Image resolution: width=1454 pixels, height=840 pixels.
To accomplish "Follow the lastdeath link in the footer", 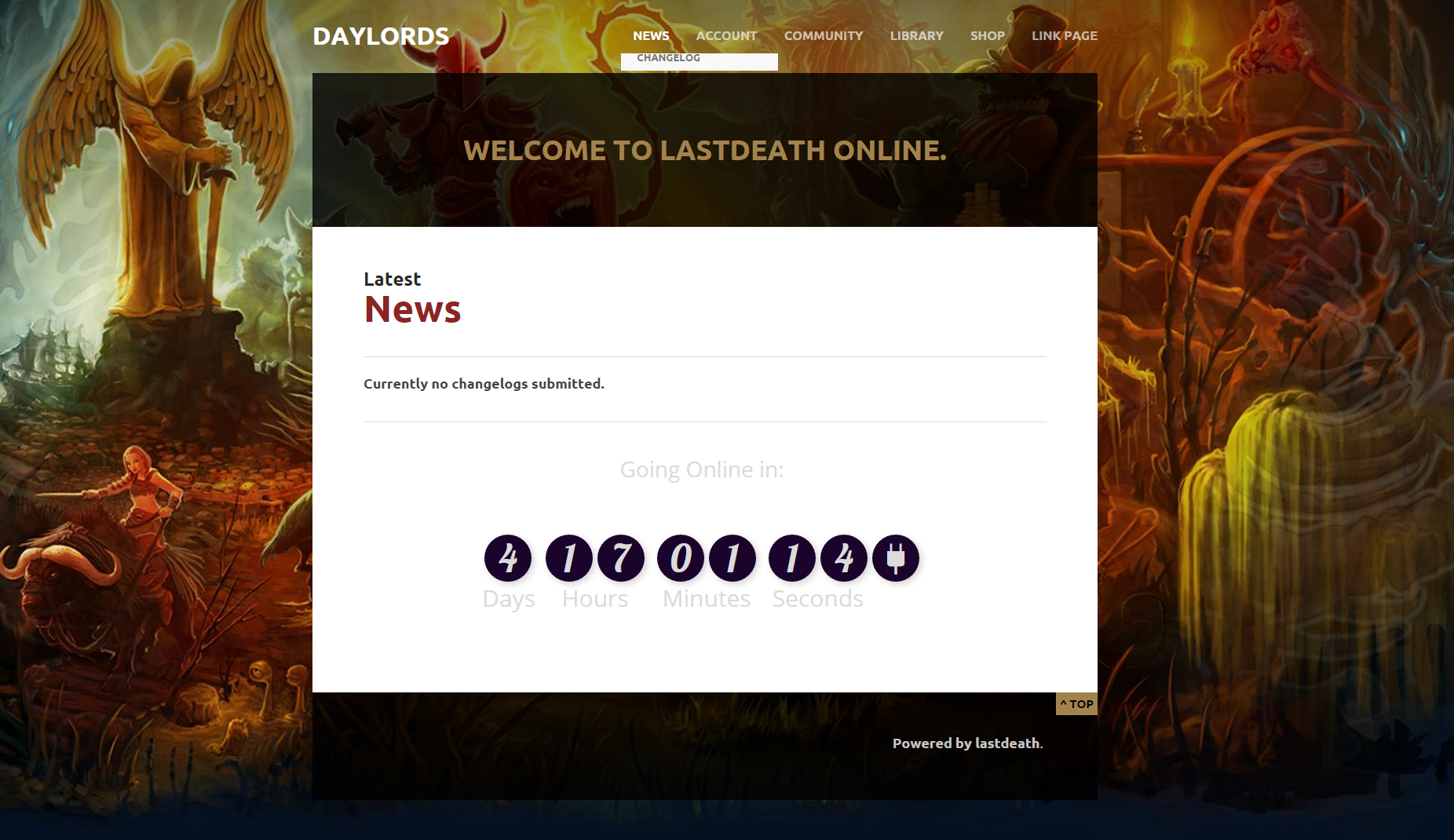I will [1007, 743].
